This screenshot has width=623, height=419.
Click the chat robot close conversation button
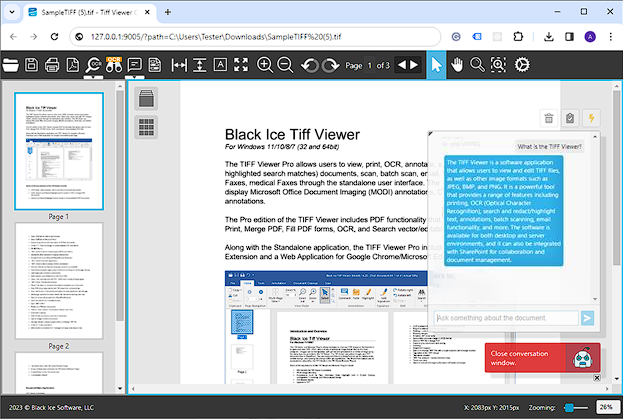coord(584,357)
